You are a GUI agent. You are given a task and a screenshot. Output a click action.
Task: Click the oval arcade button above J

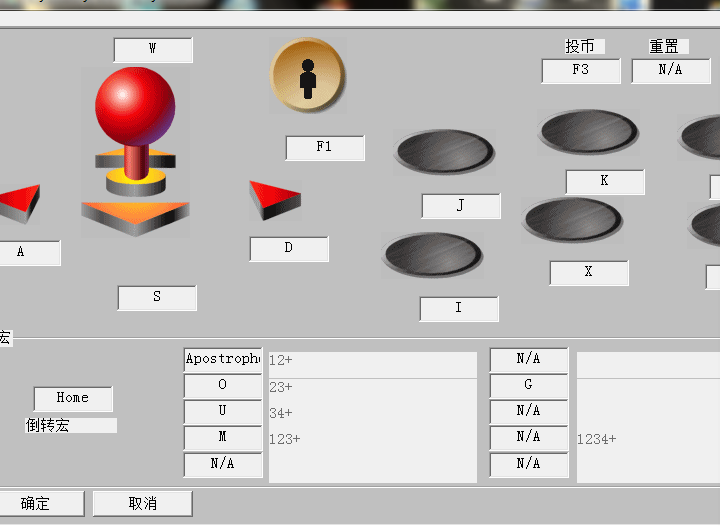(444, 151)
